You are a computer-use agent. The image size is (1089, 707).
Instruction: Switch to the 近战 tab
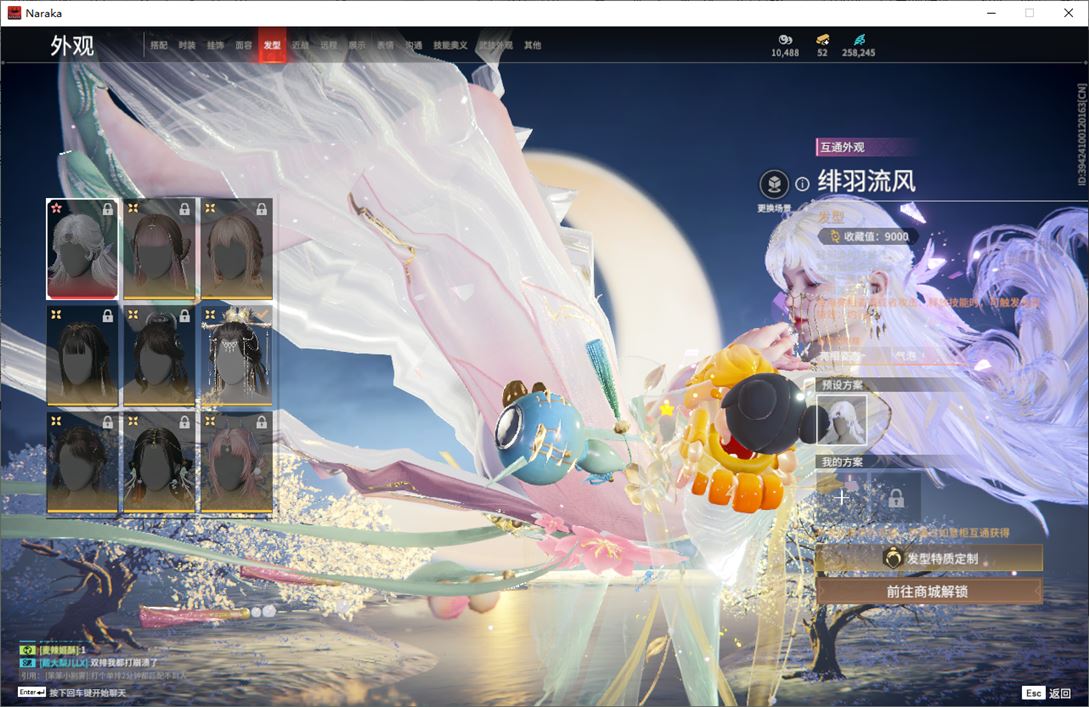(300, 45)
